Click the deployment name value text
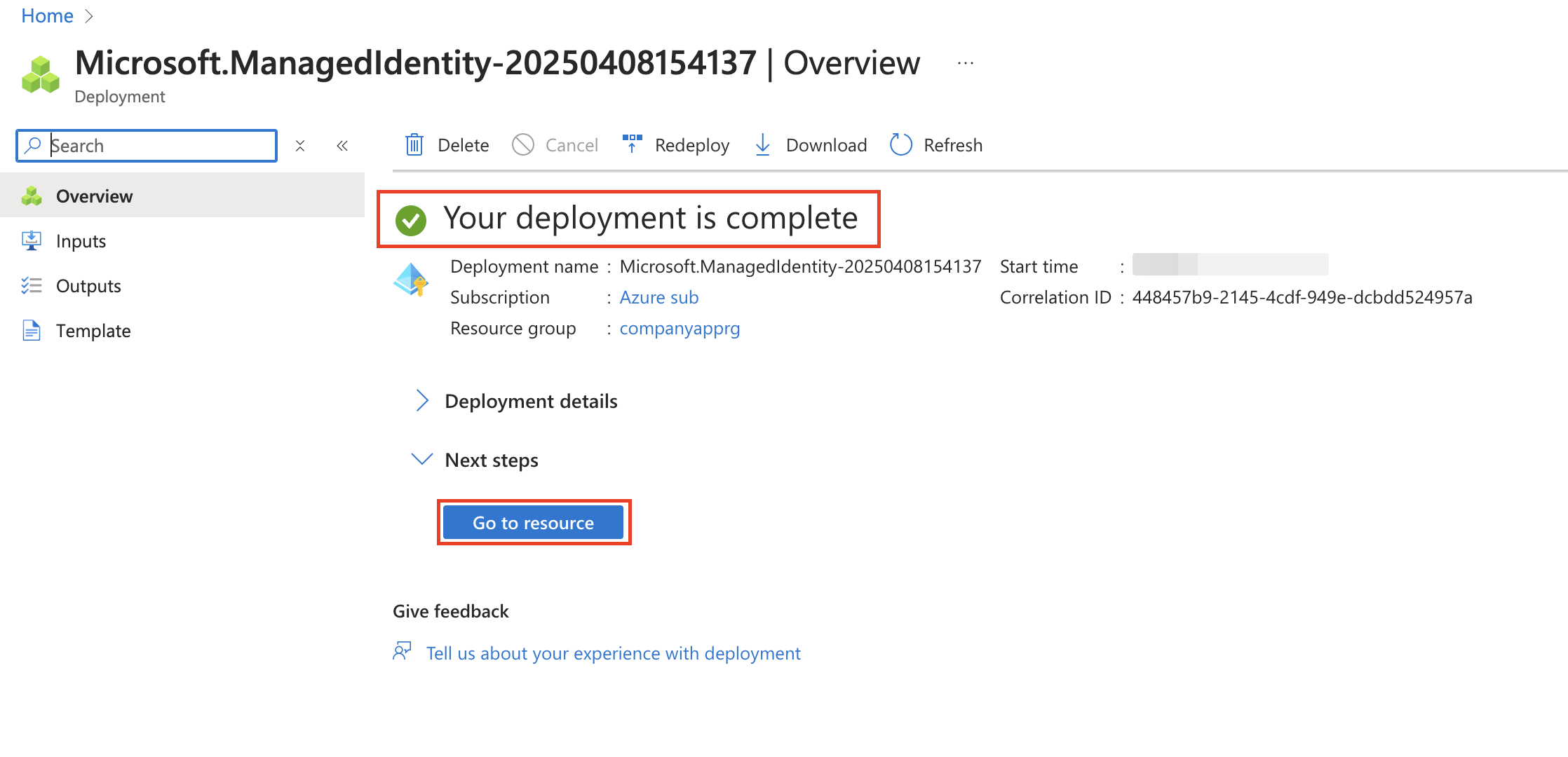This screenshot has width=1568, height=757. click(x=800, y=266)
